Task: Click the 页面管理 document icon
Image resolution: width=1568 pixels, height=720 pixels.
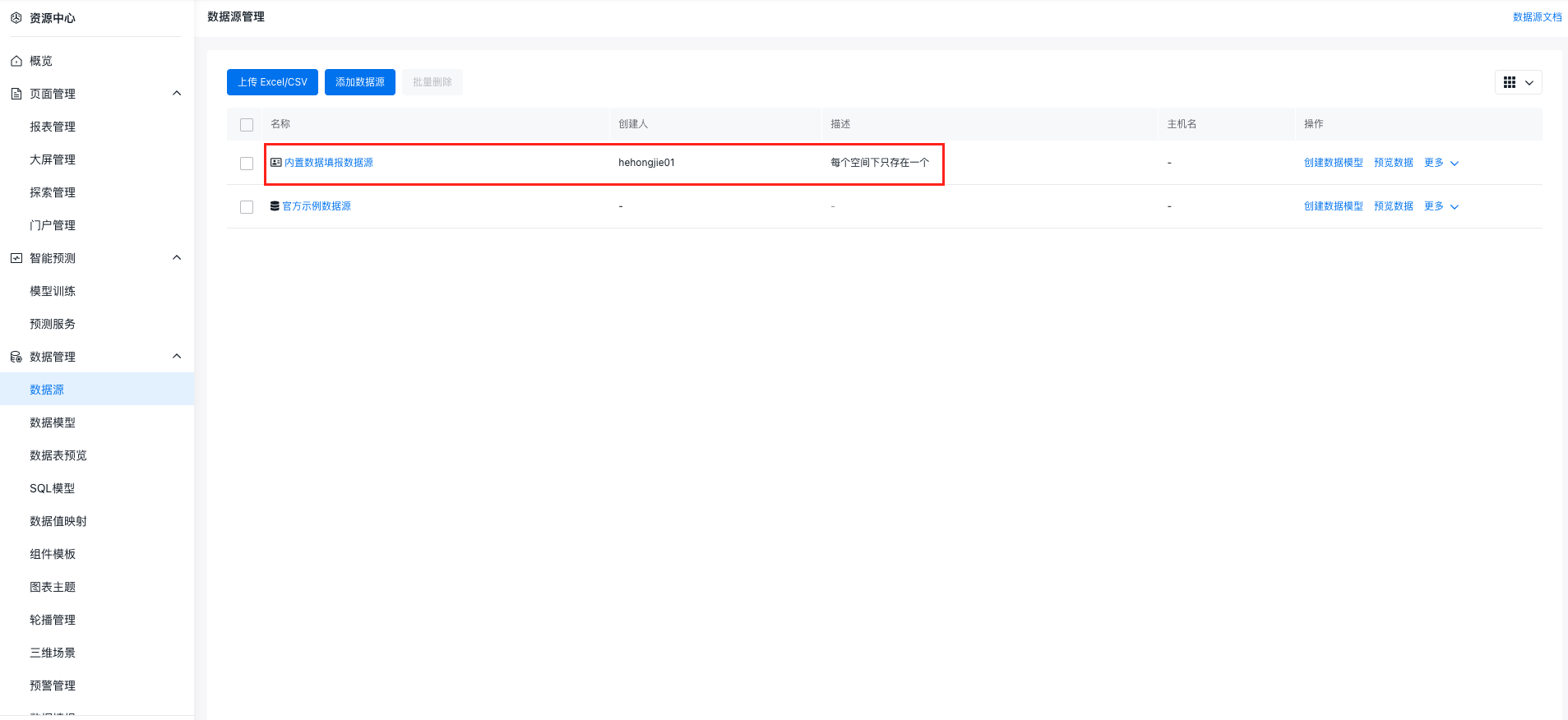Action: pos(16,94)
